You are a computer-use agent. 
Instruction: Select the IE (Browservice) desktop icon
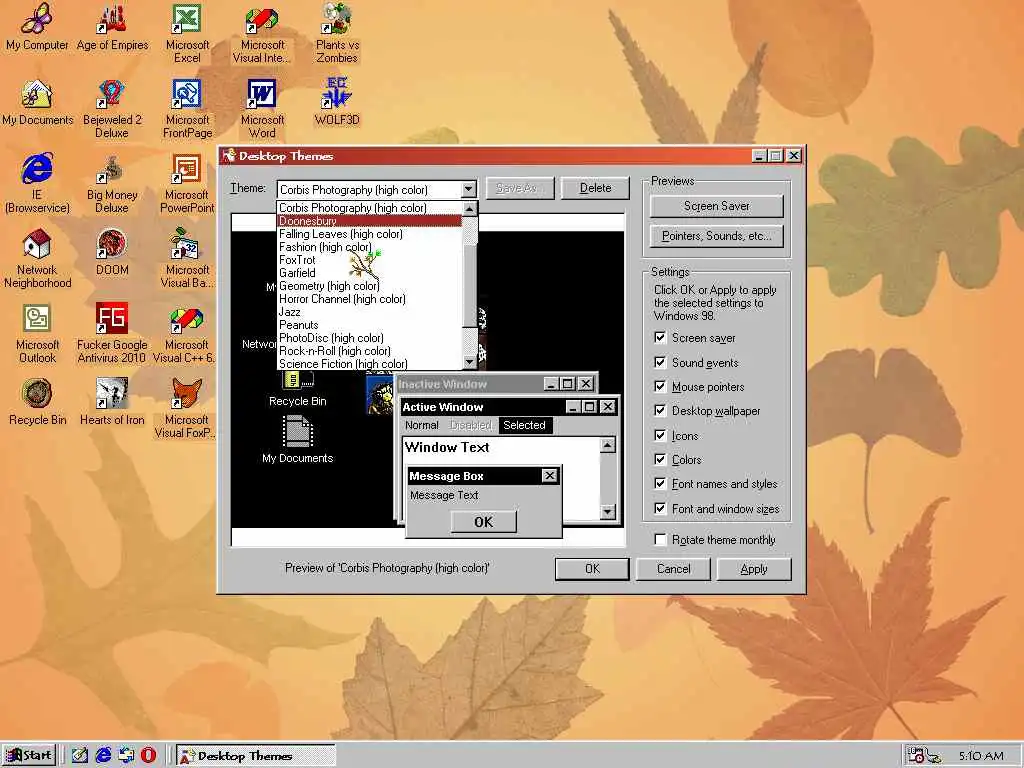coord(37,183)
